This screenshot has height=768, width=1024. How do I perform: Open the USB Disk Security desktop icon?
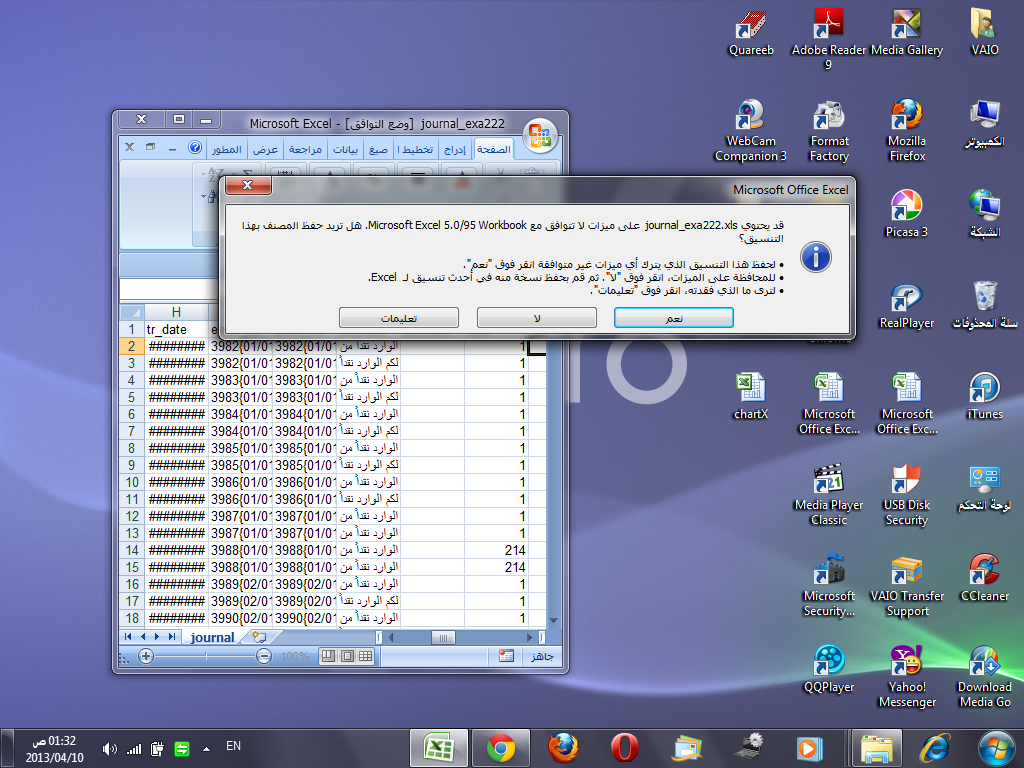(x=906, y=494)
